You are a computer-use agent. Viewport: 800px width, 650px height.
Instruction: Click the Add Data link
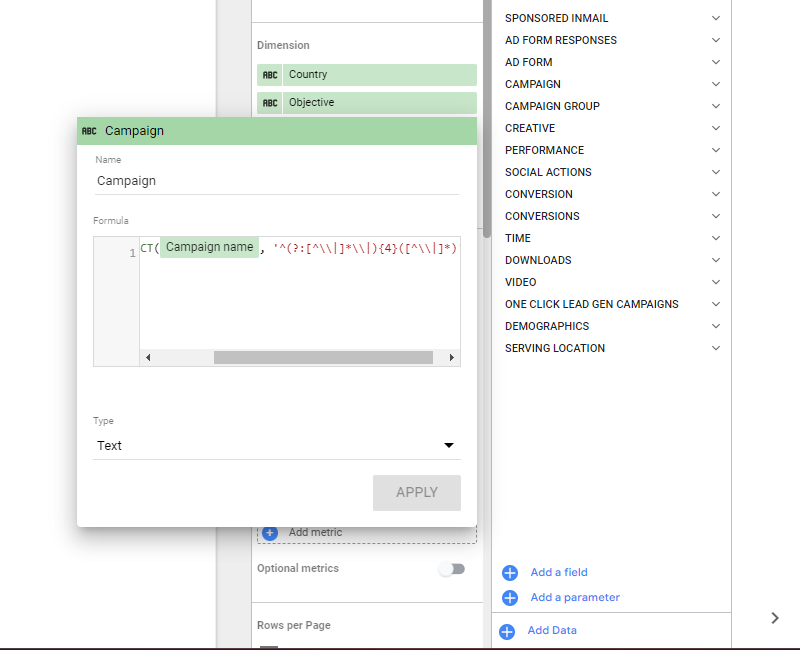[x=551, y=631]
